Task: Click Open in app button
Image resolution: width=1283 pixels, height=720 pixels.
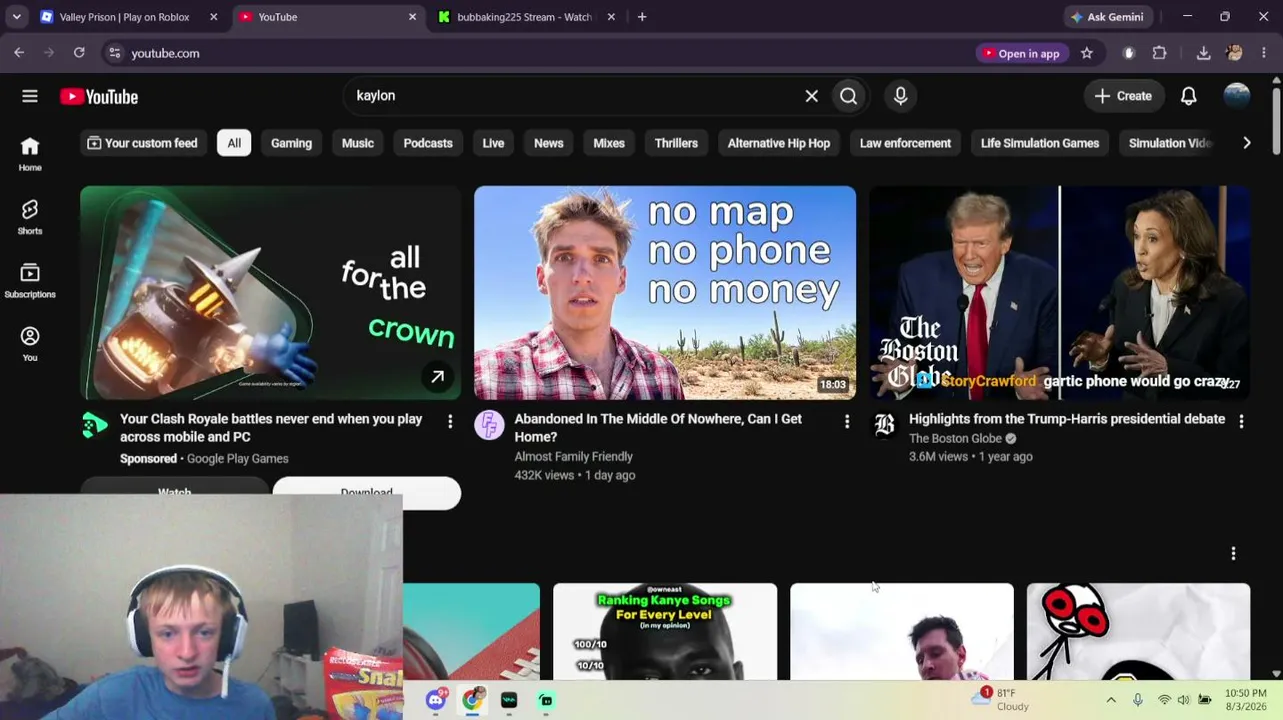Action: point(1022,53)
